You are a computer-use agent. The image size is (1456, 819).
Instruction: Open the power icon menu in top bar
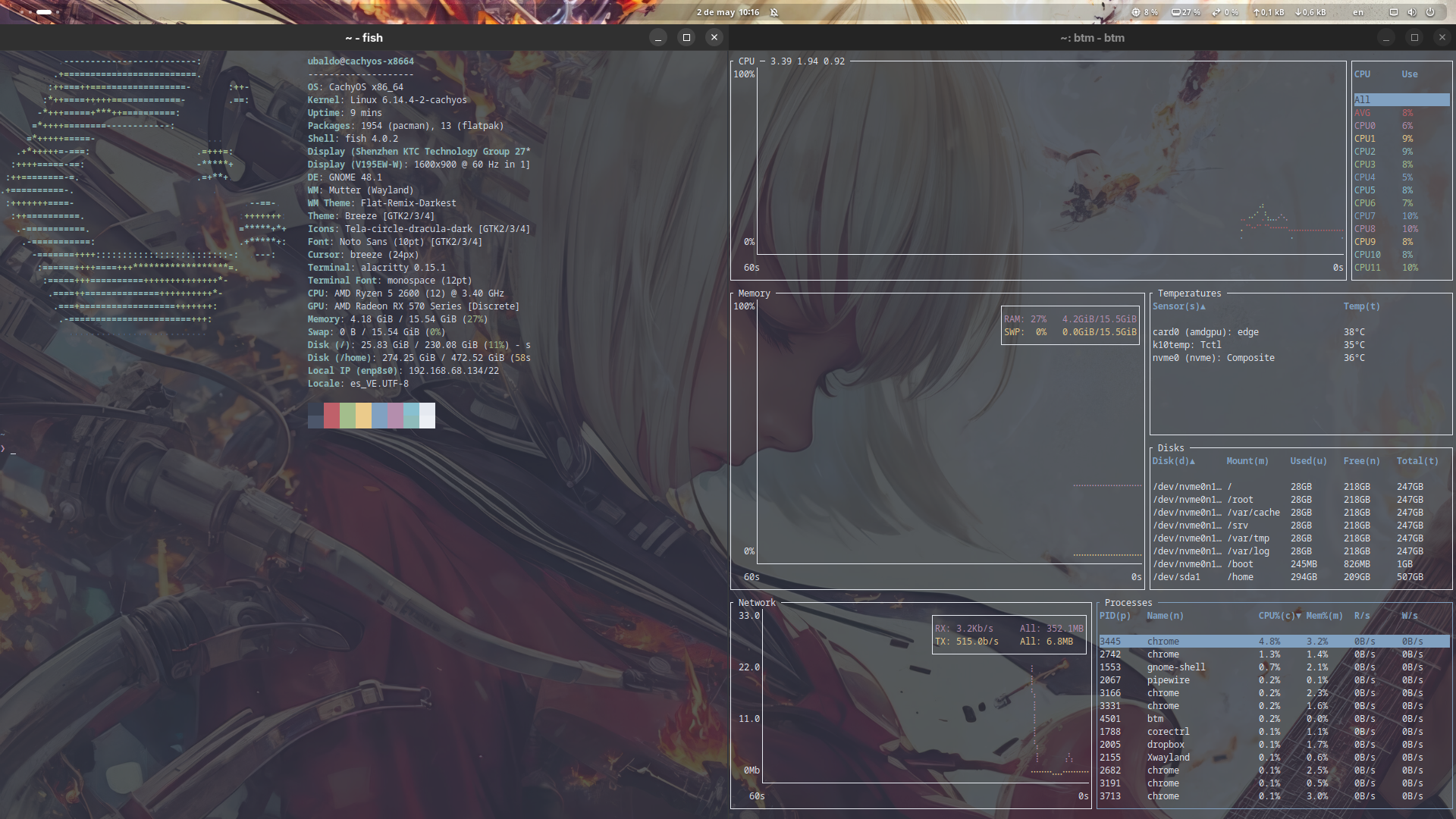point(1430,12)
